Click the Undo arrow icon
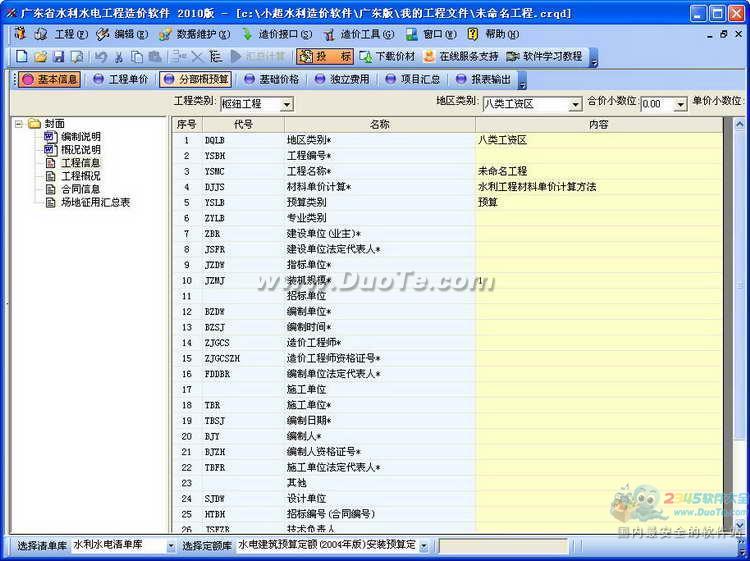Image resolution: width=750 pixels, height=561 pixels. point(100,57)
